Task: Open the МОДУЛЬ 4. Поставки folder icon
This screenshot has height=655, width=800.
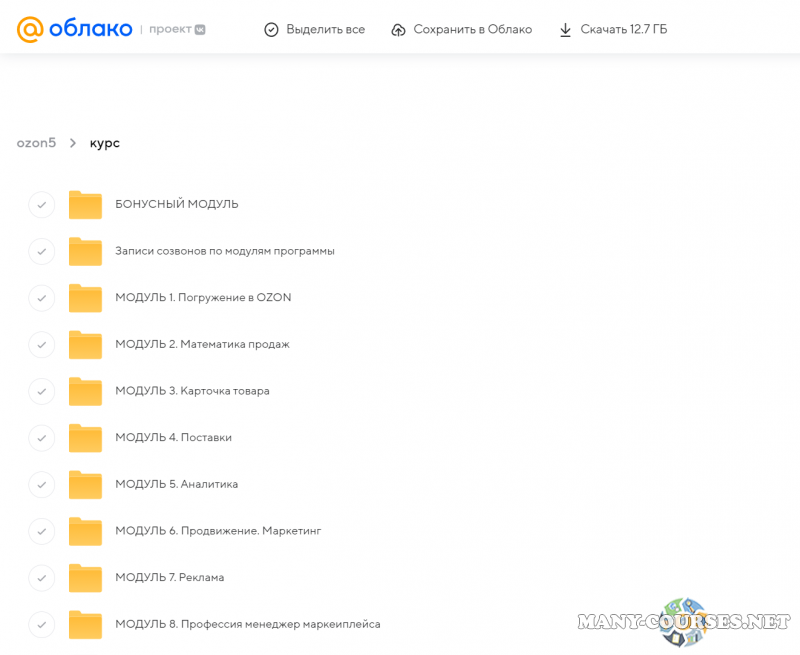Action: coord(86,438)
